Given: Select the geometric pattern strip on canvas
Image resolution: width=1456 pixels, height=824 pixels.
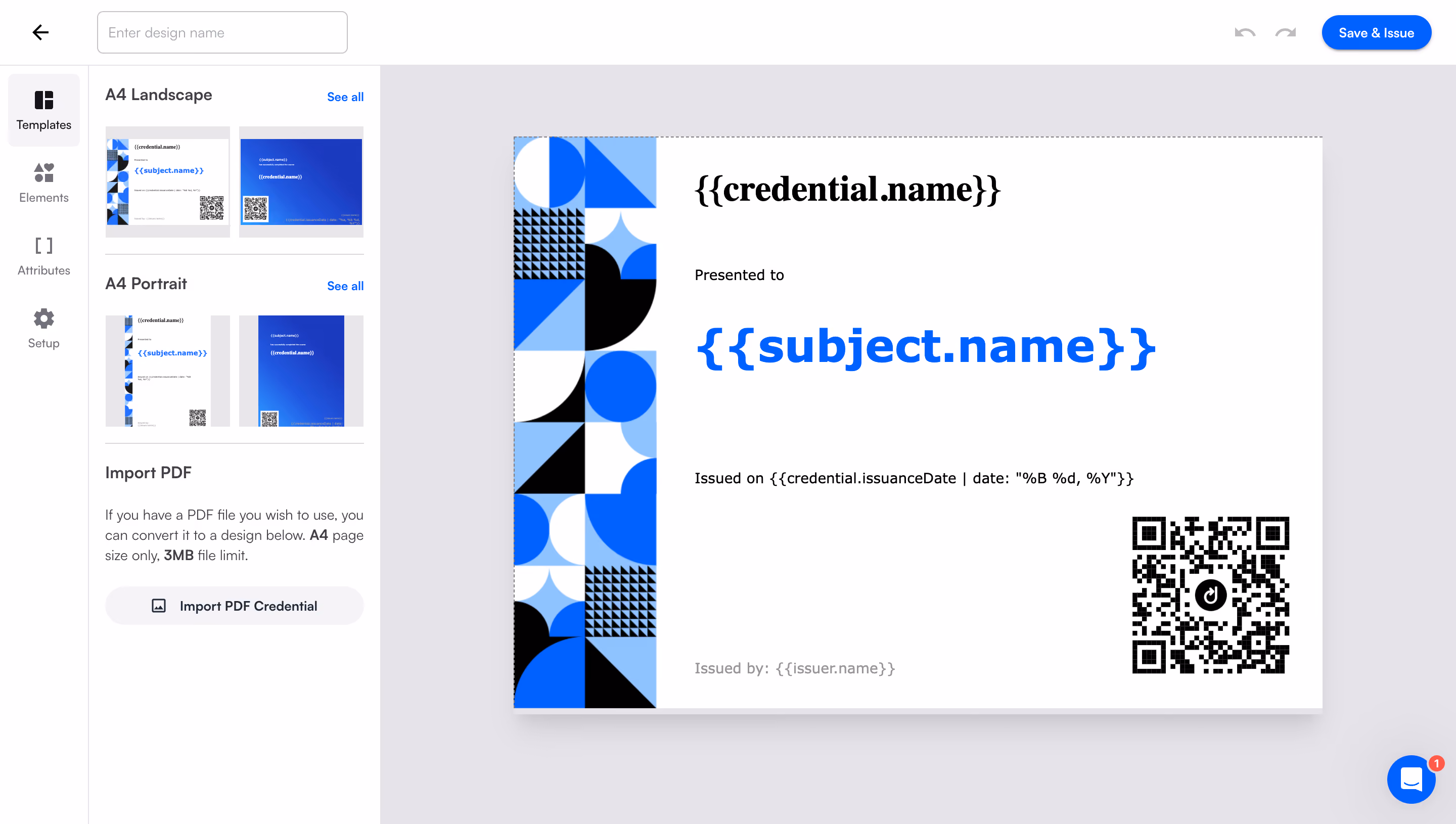Looking at the screenshot, I should (585, 422).
